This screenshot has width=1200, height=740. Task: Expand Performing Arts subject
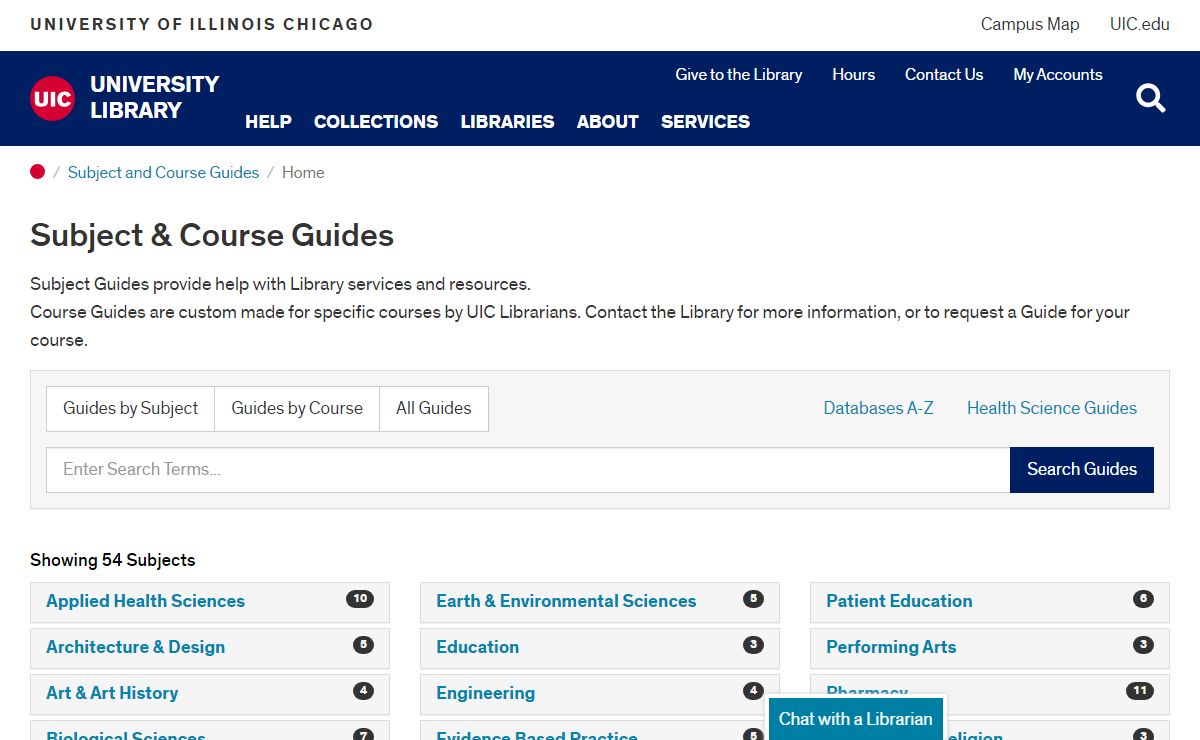[990, 648]
